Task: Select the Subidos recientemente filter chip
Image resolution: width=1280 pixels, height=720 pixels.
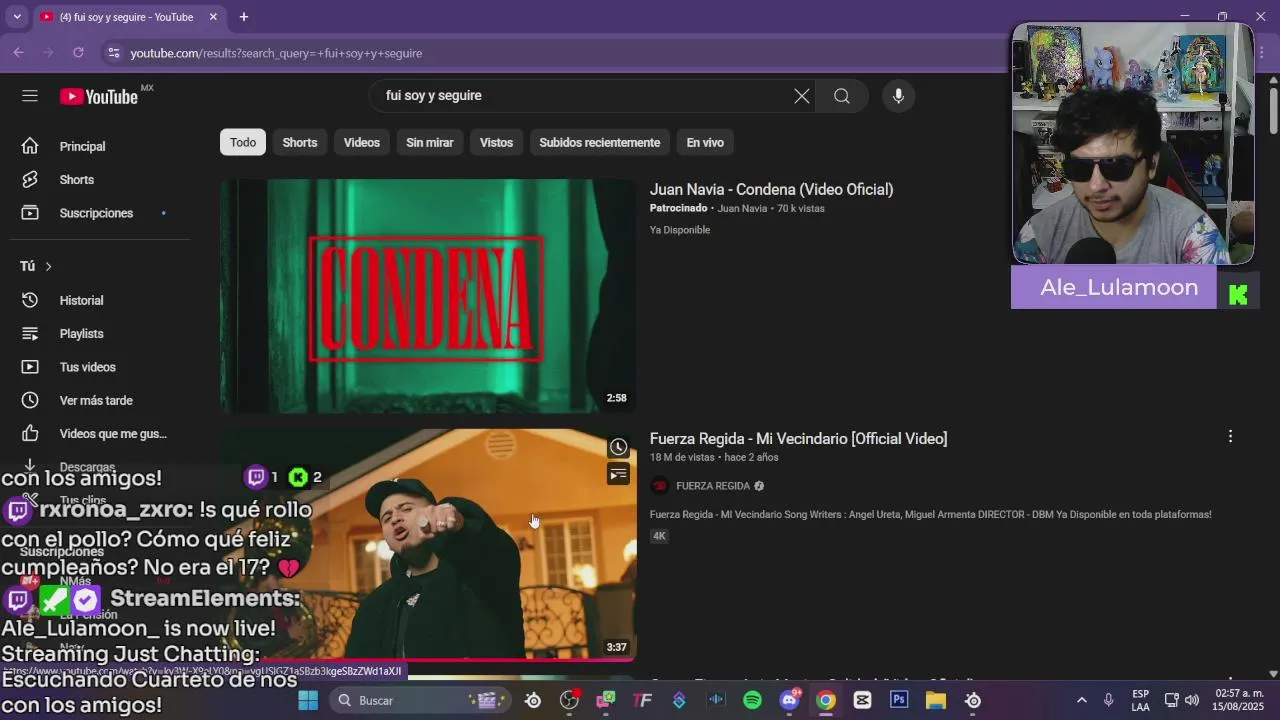Action: click(600, 142)
